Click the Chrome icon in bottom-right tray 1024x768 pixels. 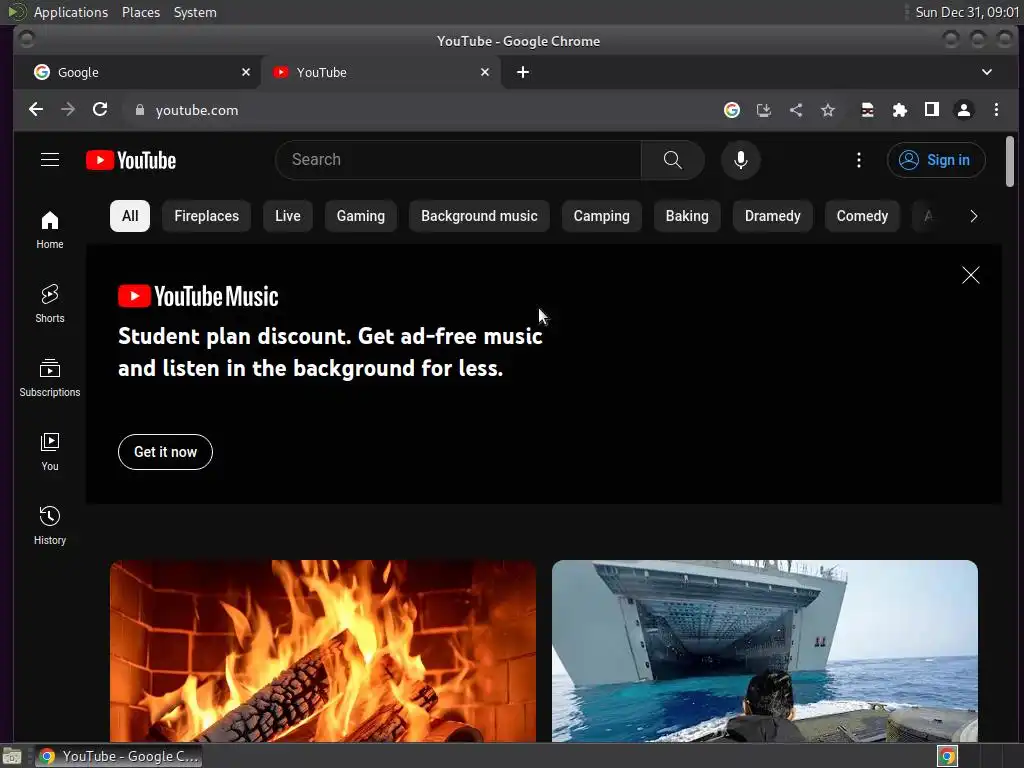coord(947,756)
